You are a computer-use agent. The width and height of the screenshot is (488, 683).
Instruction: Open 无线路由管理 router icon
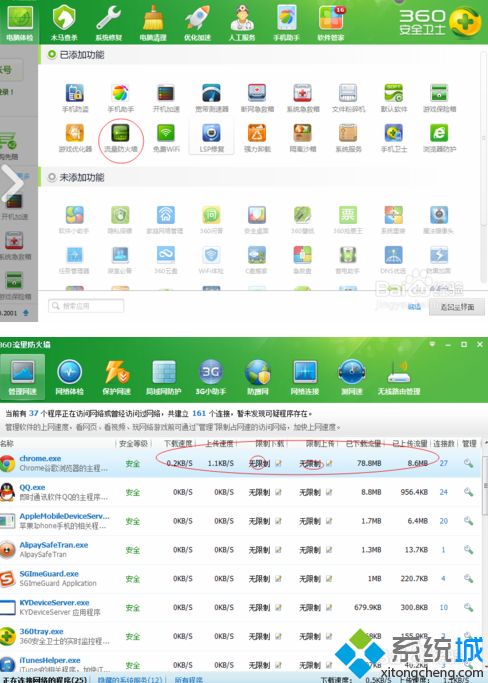(399, 377)
